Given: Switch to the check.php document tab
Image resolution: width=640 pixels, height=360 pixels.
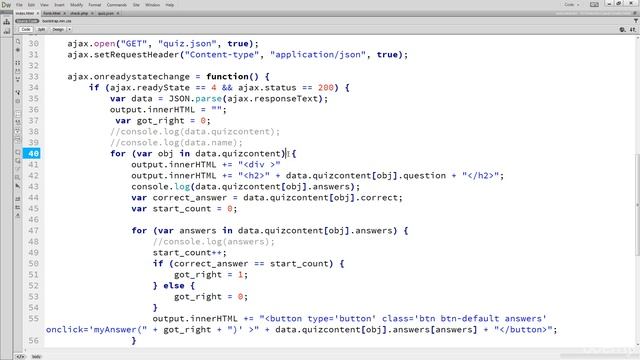Looking at the screenshot, I should [x=79, y=13].
